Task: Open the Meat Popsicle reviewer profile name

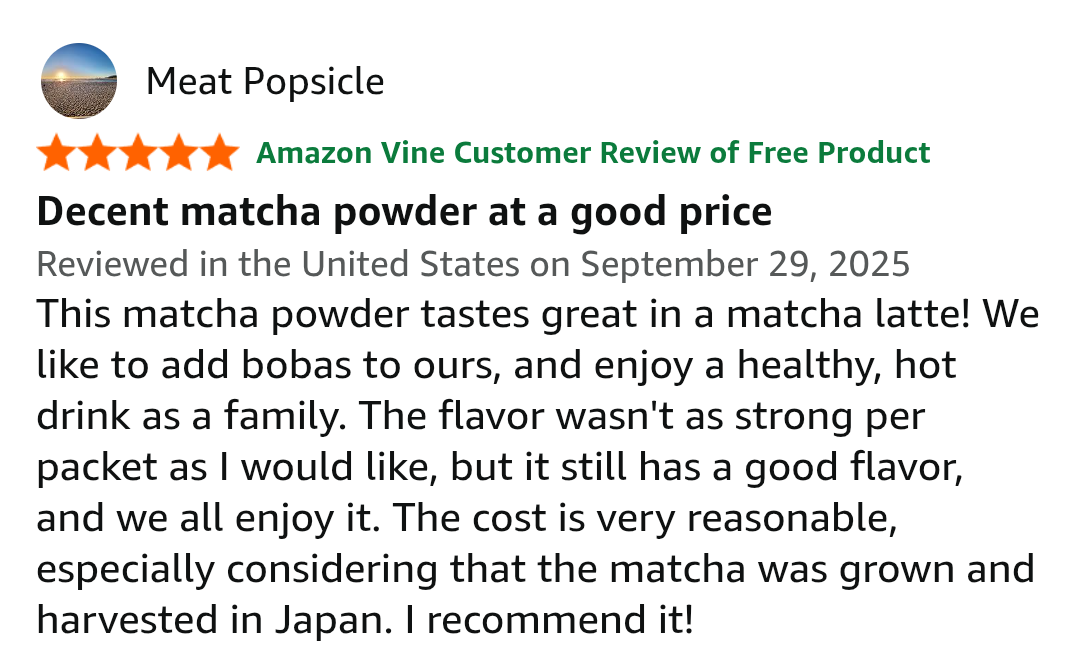Action: (265, 81)
